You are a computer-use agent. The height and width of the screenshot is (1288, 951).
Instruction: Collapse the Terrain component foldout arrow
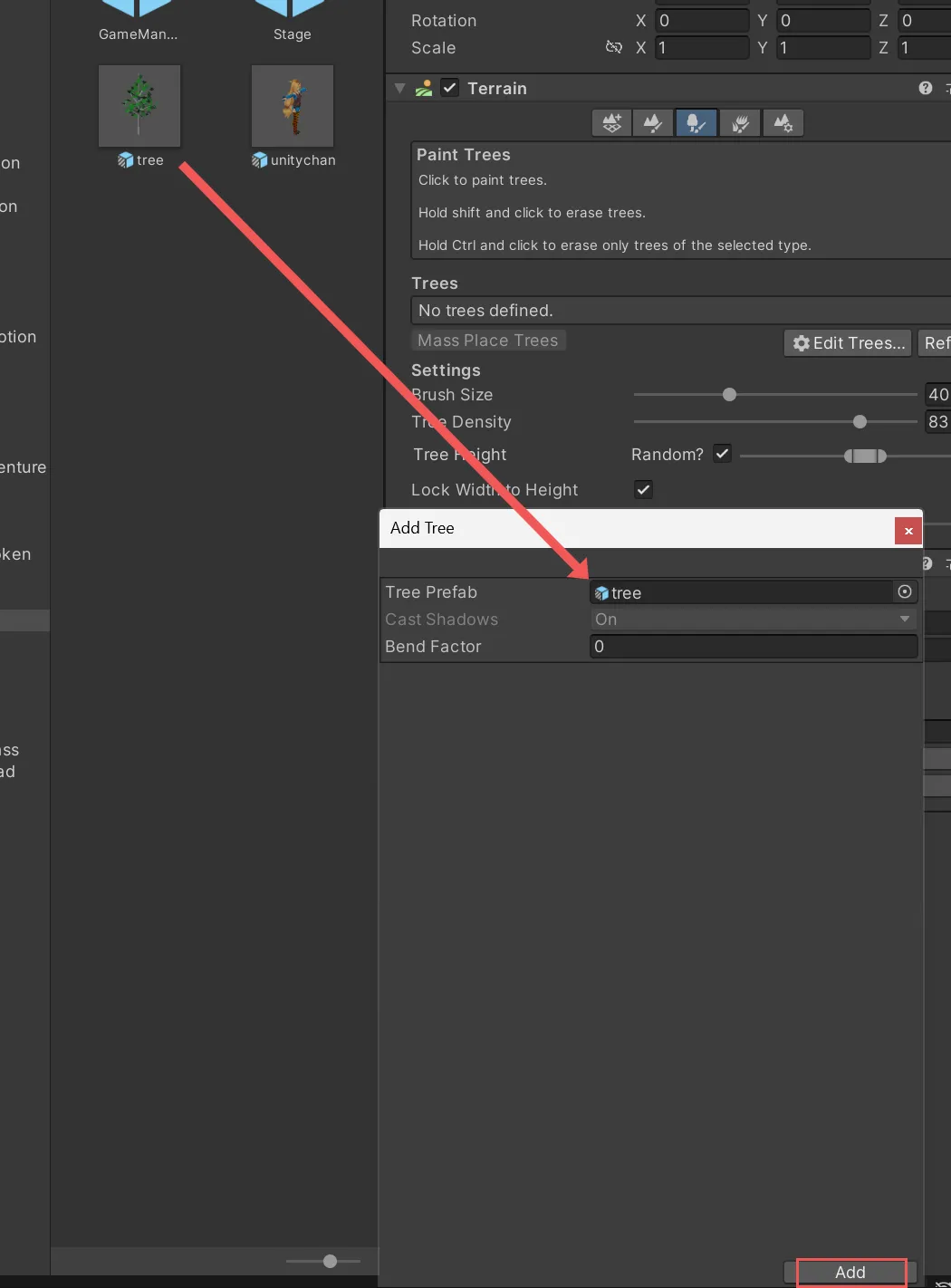(x=399, y=88)
